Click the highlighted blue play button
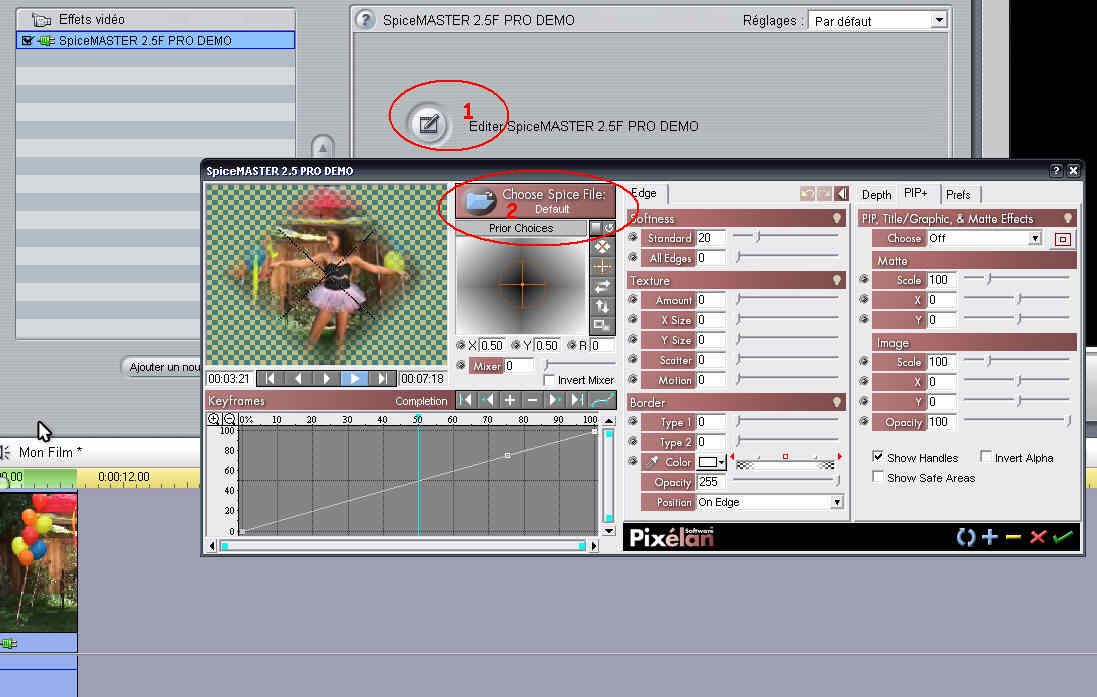The height and width of the screenshot is (697, 1097). tap(355, 379)
